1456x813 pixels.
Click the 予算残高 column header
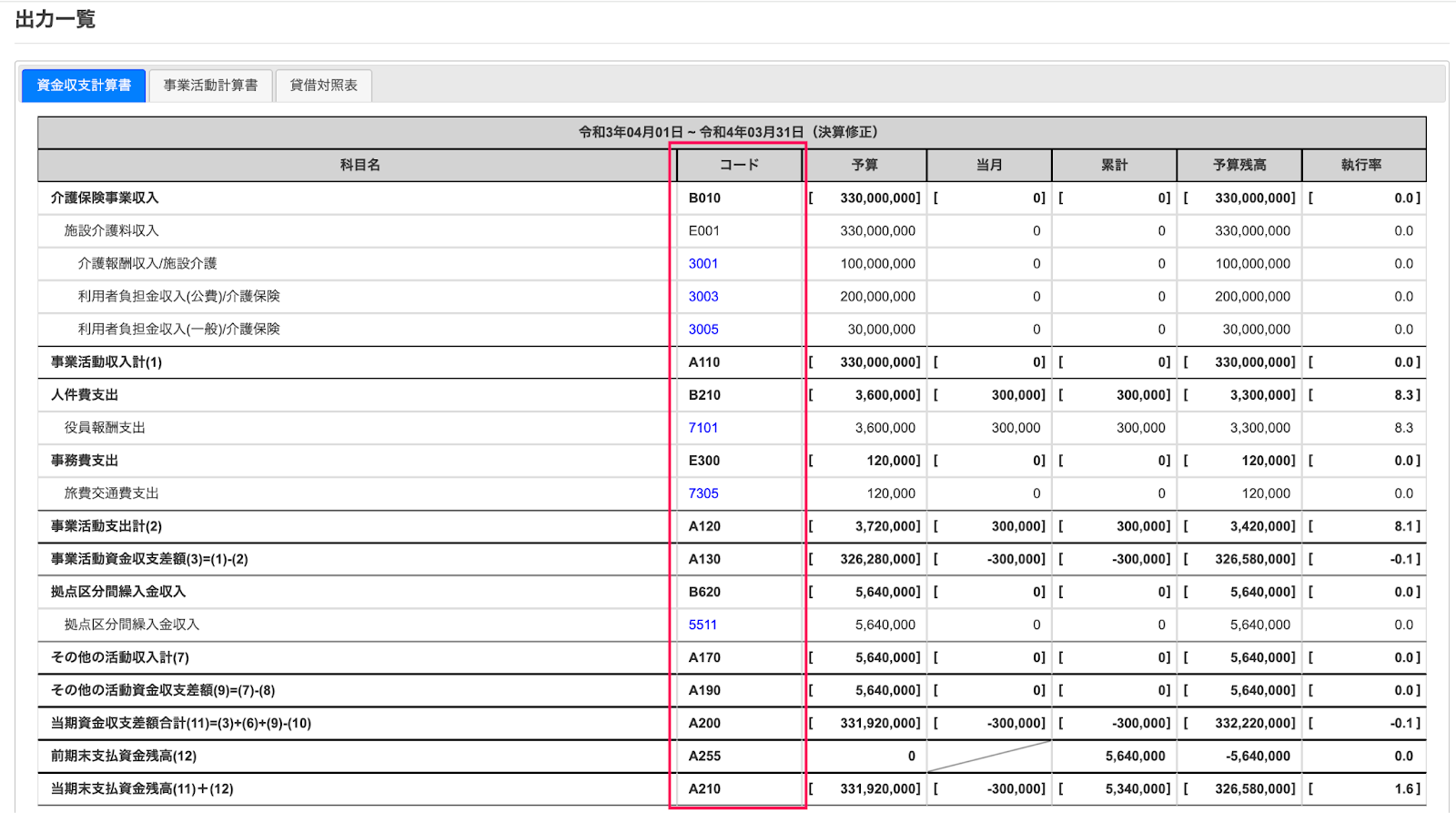(x=1239, y=165)
